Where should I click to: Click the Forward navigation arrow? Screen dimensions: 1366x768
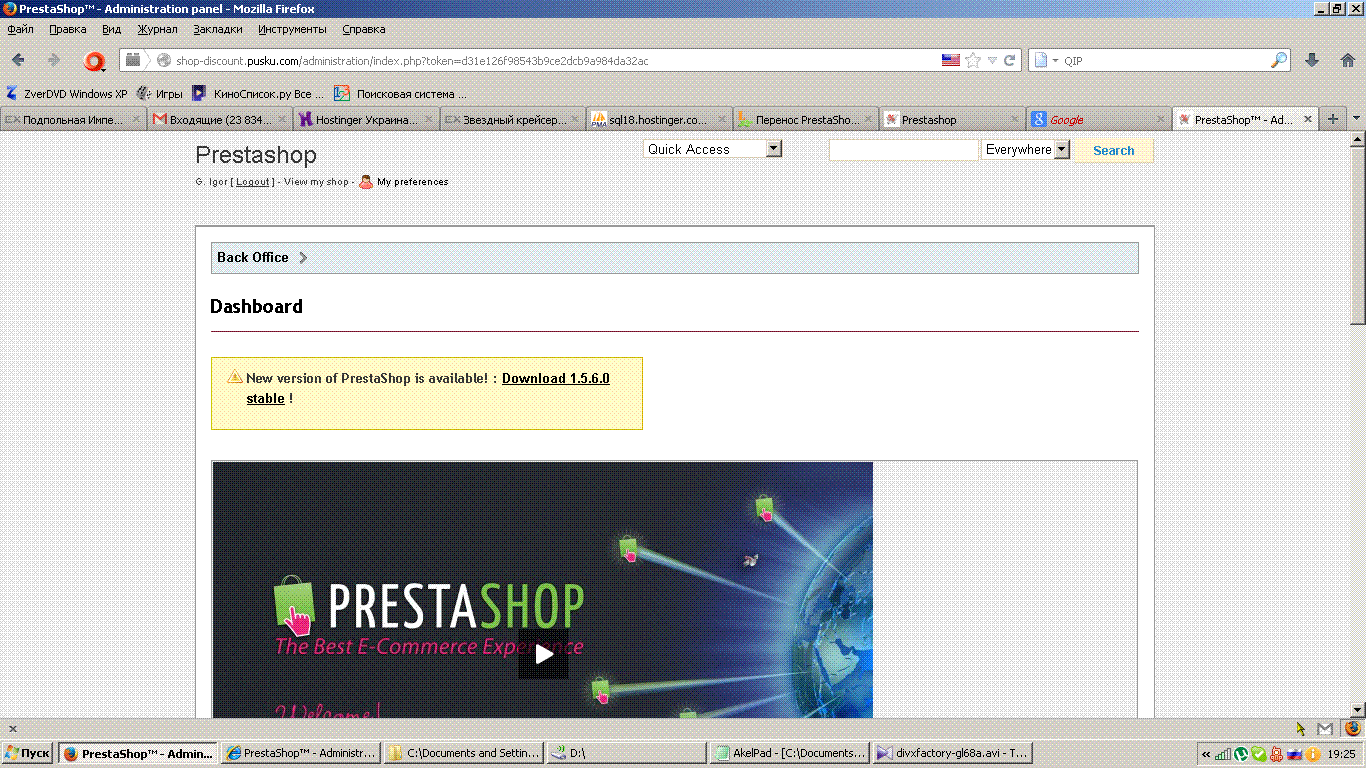(54, 60)
